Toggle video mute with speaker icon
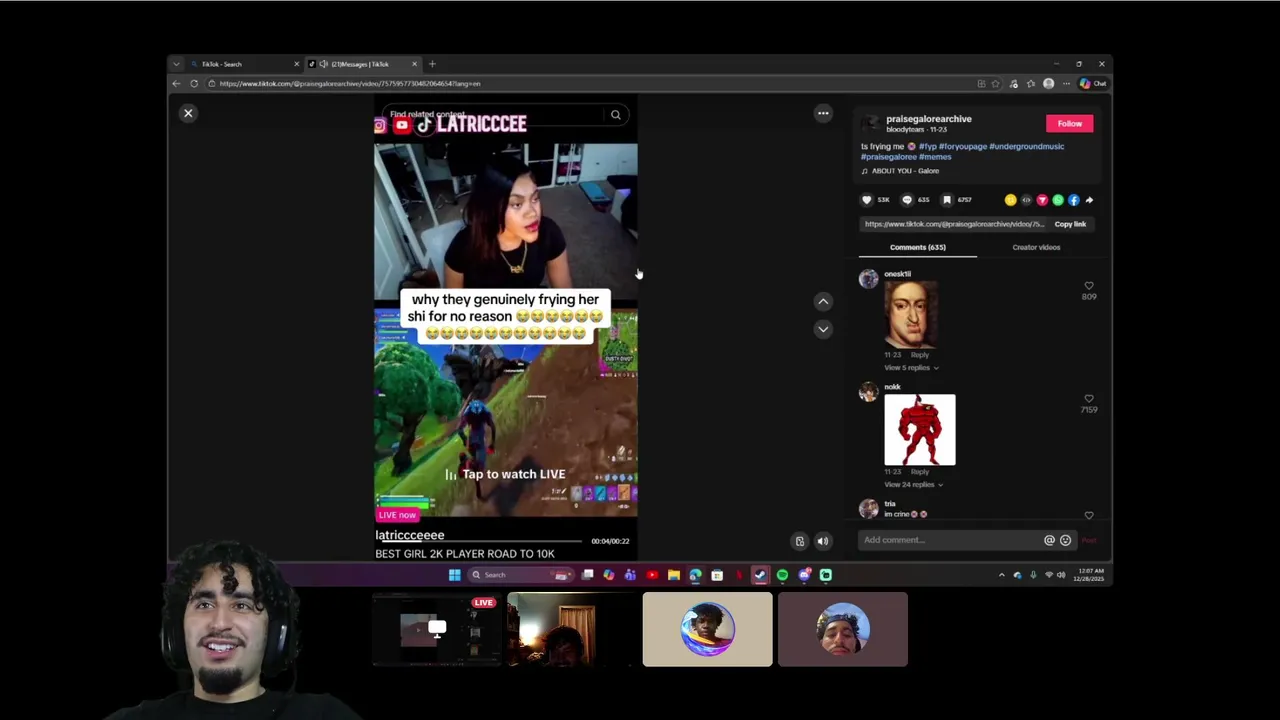The width and height of the screenshot is (1280, 720). tap(823, 541)
